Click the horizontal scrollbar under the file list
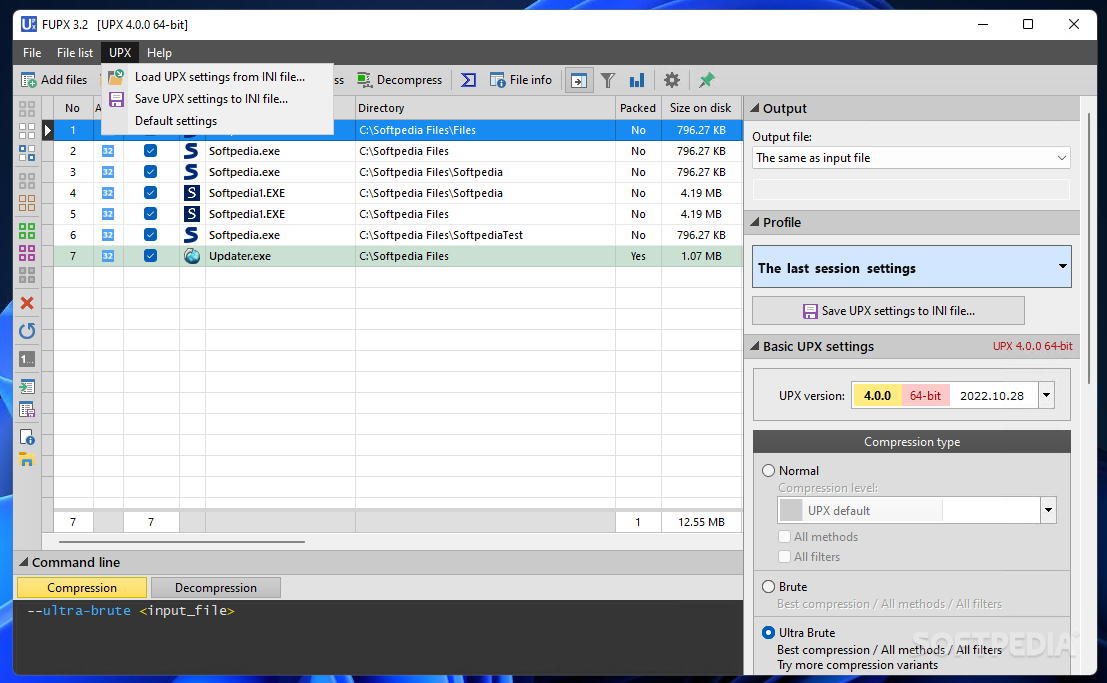The image size is (1107, 683). 181,542
